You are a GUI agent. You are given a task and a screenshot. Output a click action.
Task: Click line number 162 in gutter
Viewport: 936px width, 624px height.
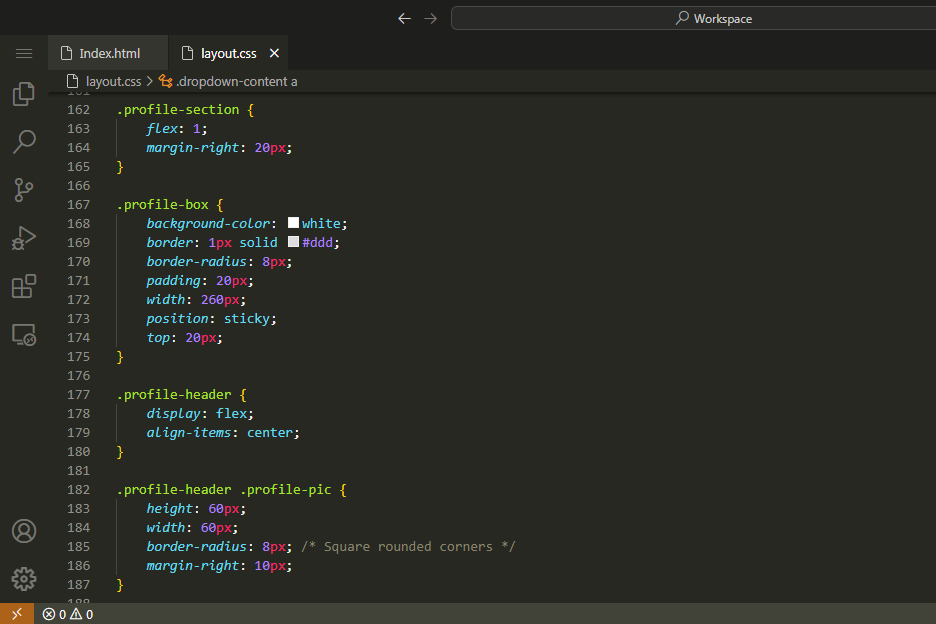pos(78,110)
